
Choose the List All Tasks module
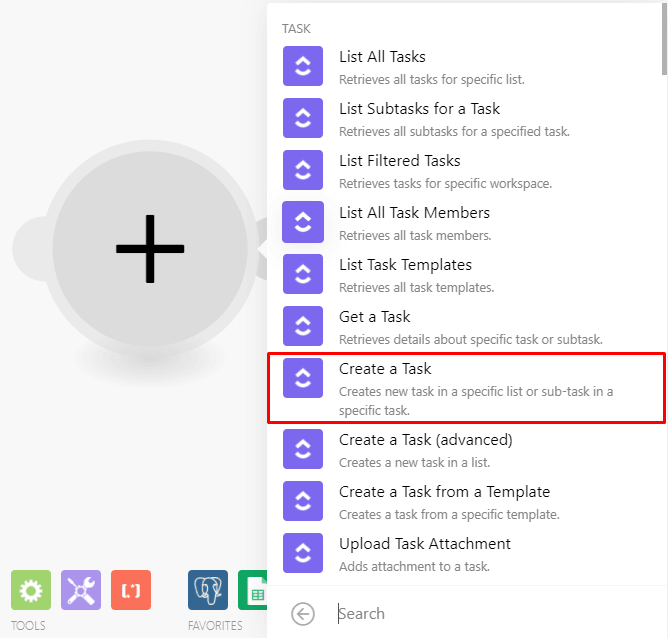[x=382, y=57]
